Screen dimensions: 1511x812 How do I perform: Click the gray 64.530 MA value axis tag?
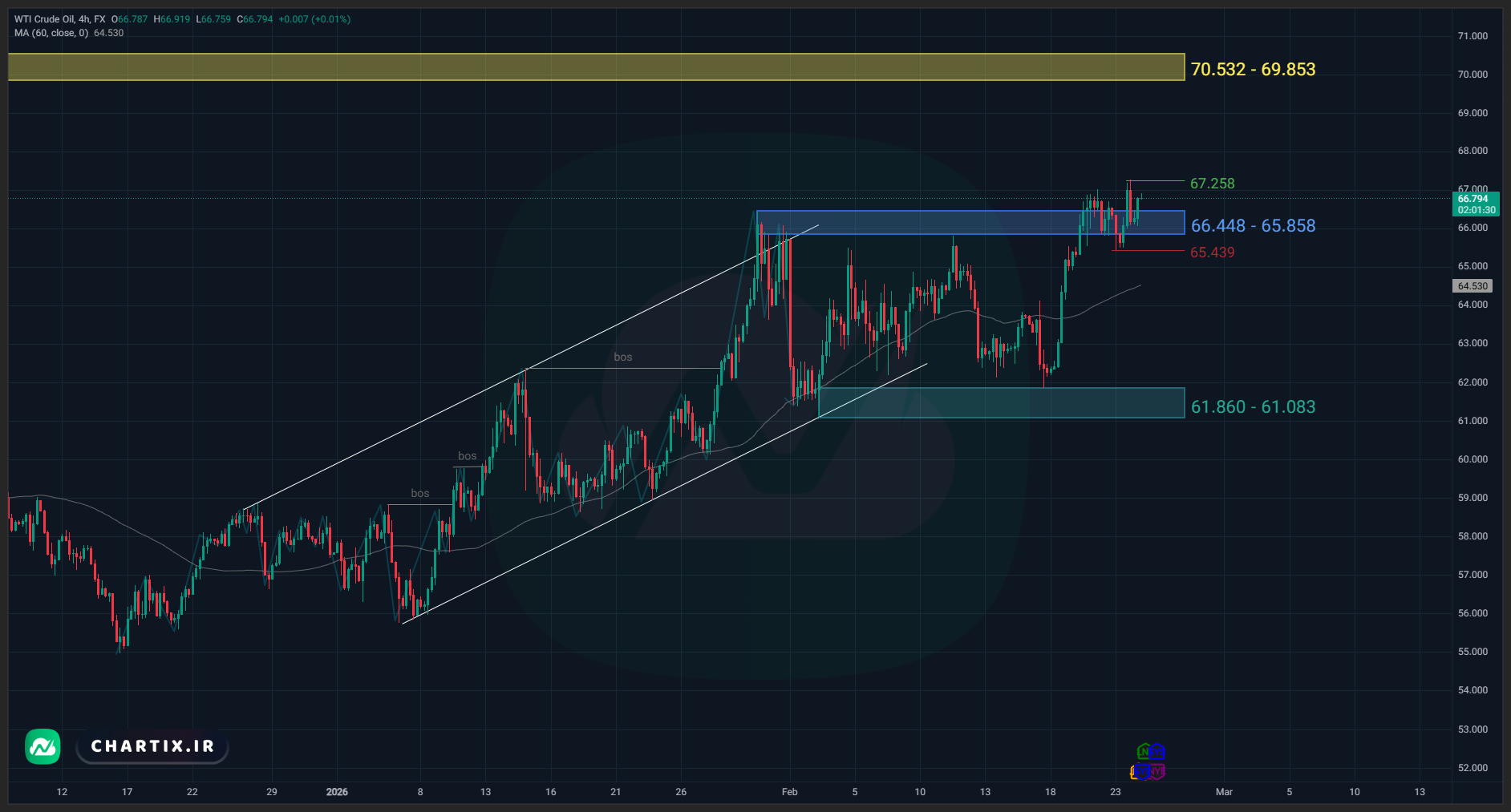[x=1472, y=286]
